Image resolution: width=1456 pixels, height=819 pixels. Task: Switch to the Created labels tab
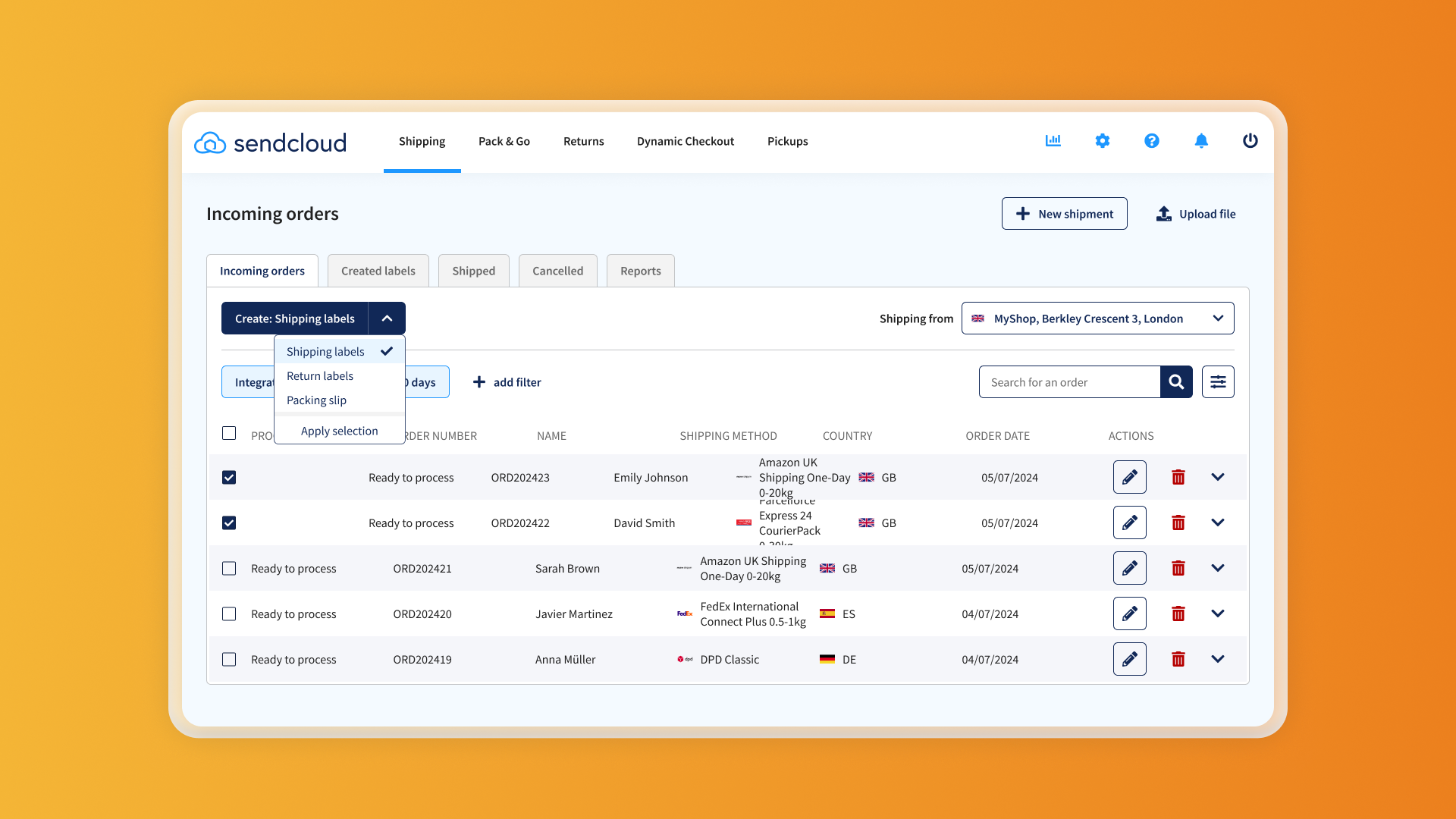(378, 271)
